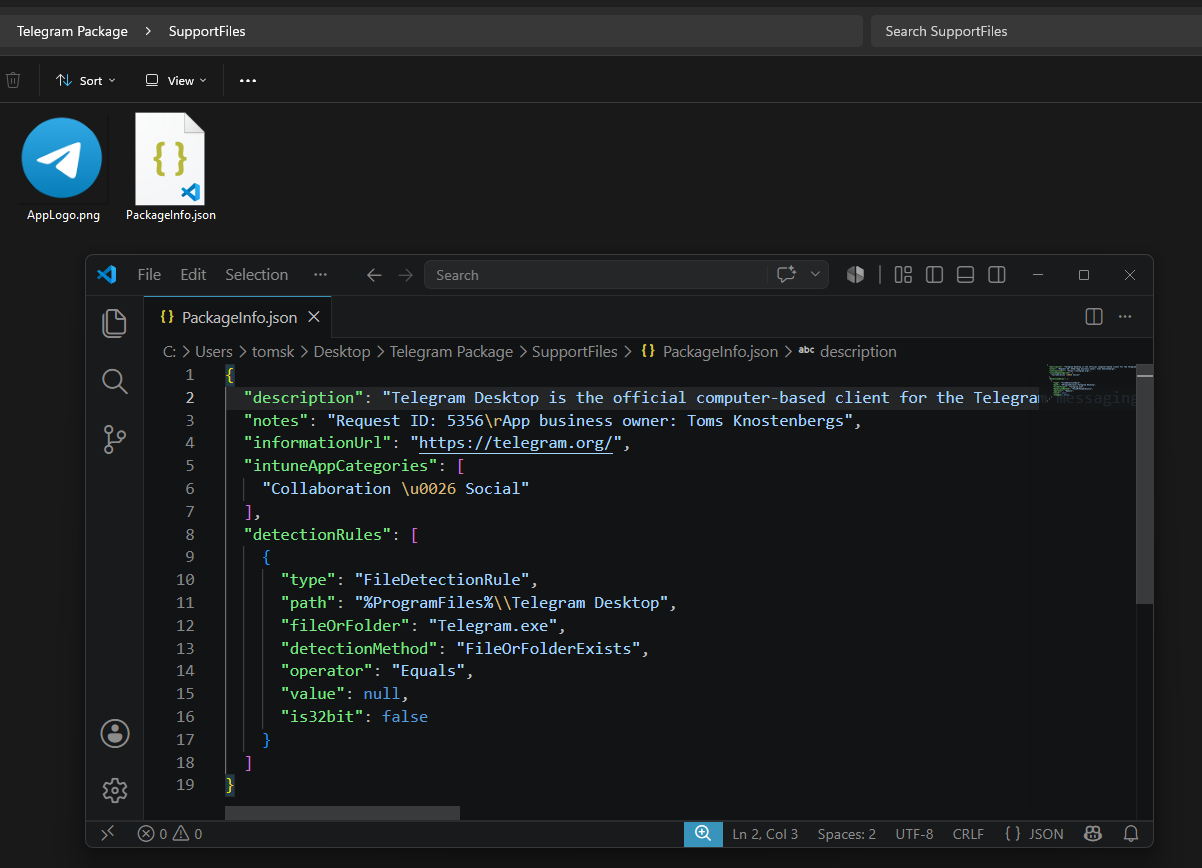Change encoding via UTF-8 in status bar
Screen dimensions: 1202x868
click(x=914, y=834)
